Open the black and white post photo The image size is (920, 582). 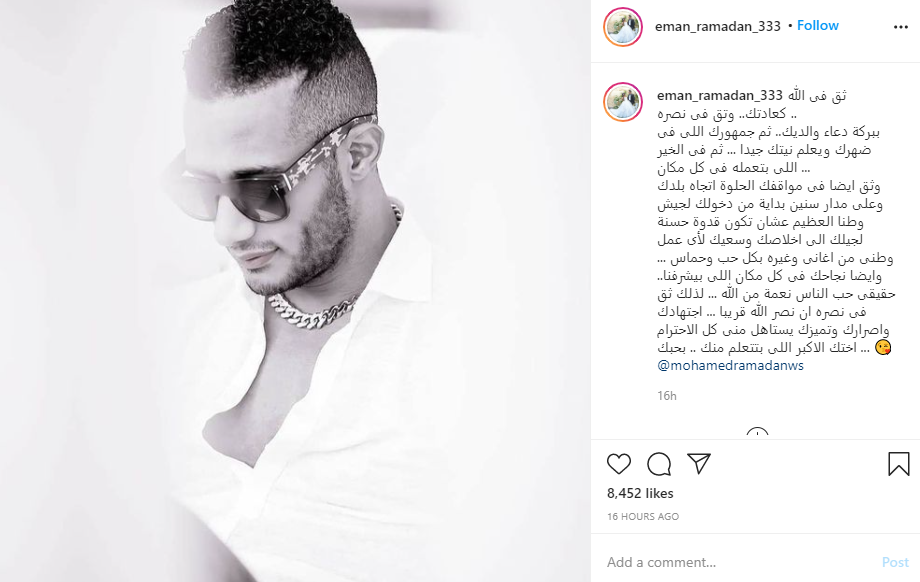(x=295, y=291)
